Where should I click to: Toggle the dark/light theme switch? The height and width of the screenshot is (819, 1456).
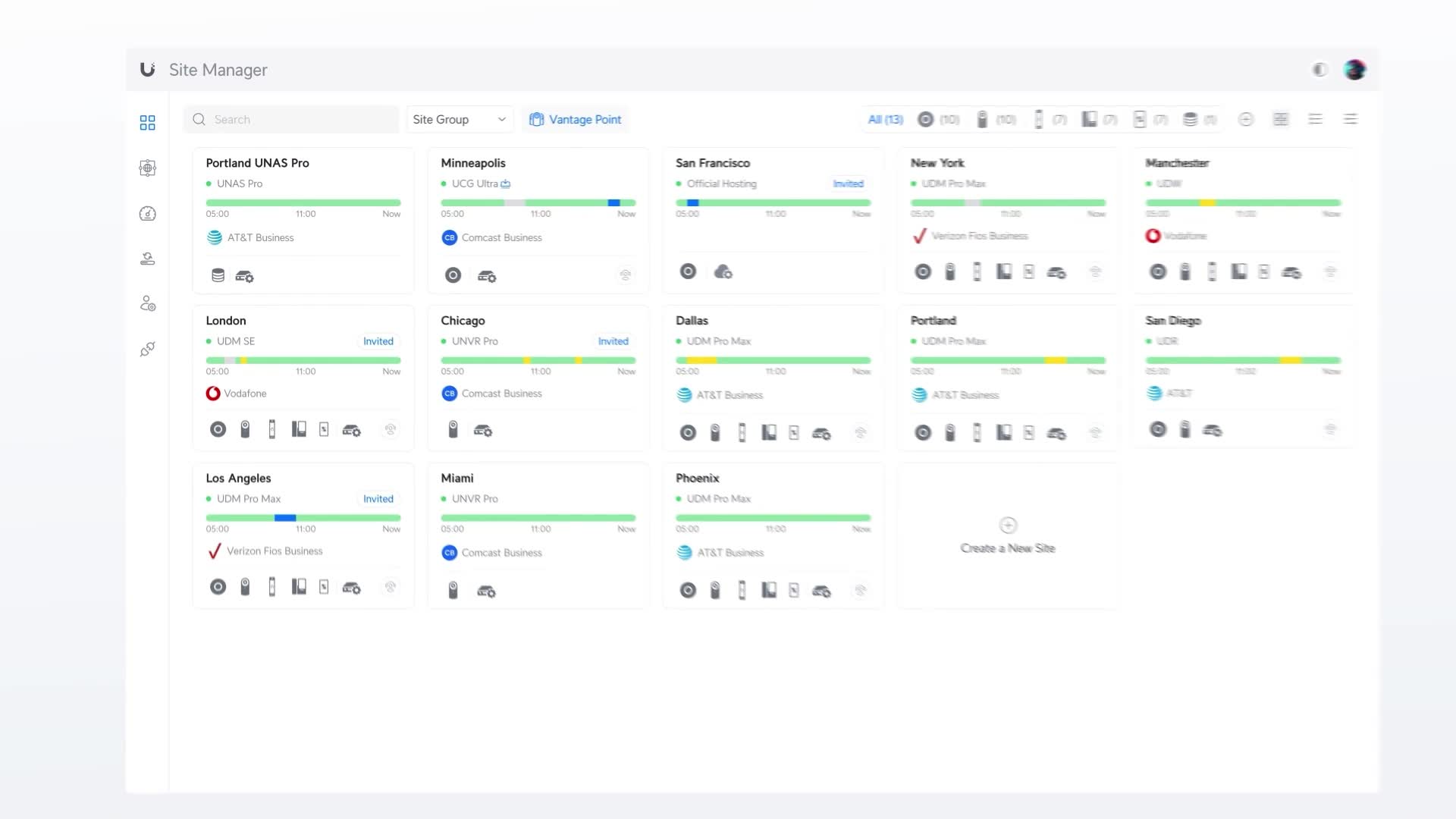1319,70
